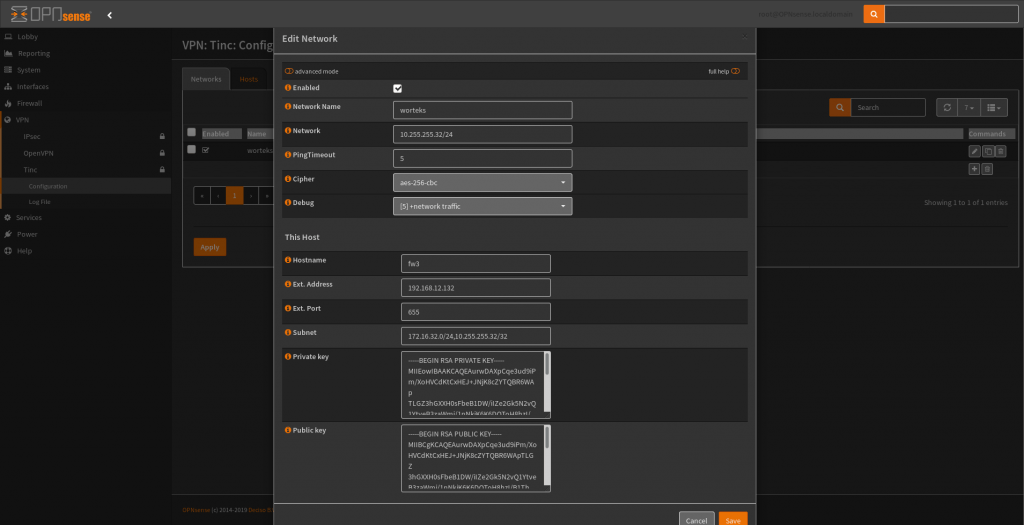
Task: Open Firewall in the sidebar menu
Action: [29, 103]
